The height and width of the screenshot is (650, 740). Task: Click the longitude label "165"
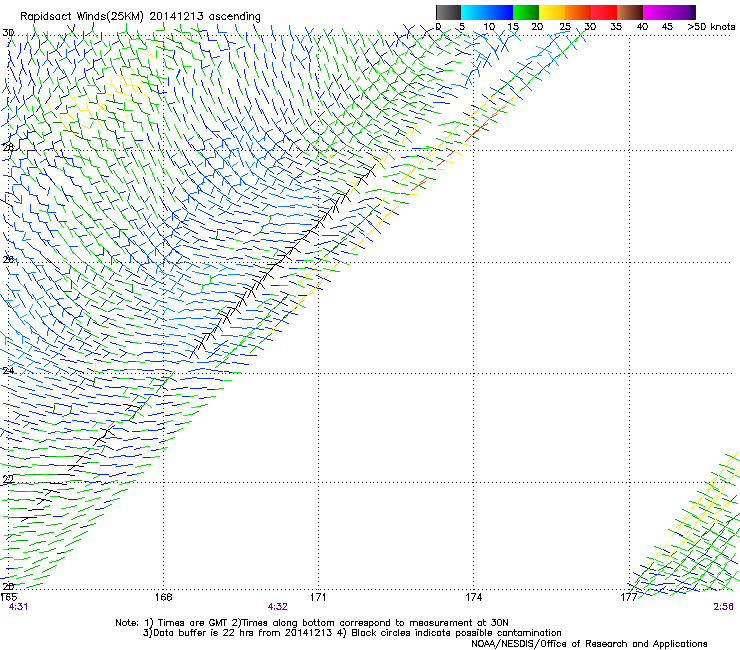tap(8, 597)
